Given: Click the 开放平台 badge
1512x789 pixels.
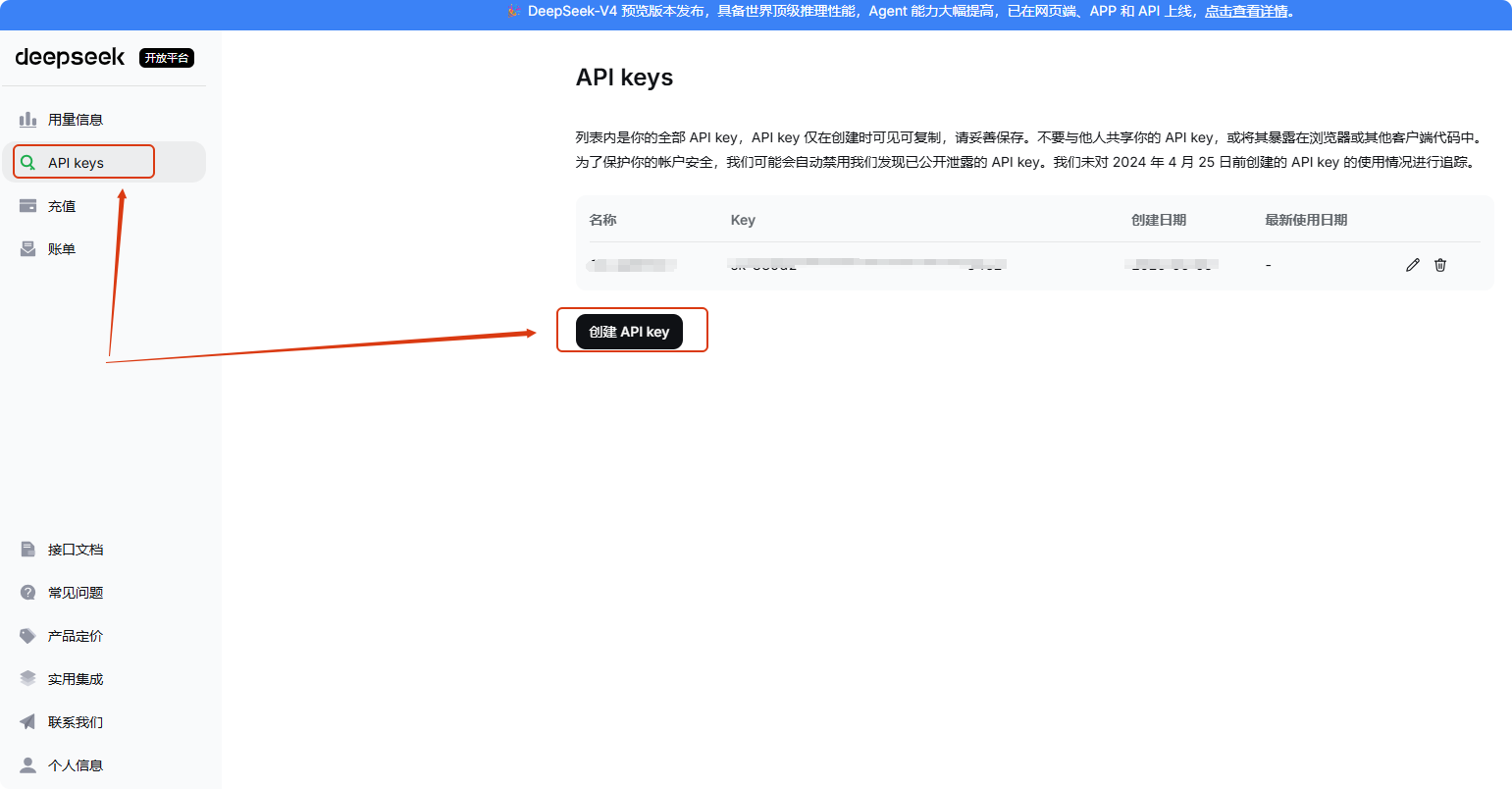Looking at the screenshot, I should (x=167, y=58).
